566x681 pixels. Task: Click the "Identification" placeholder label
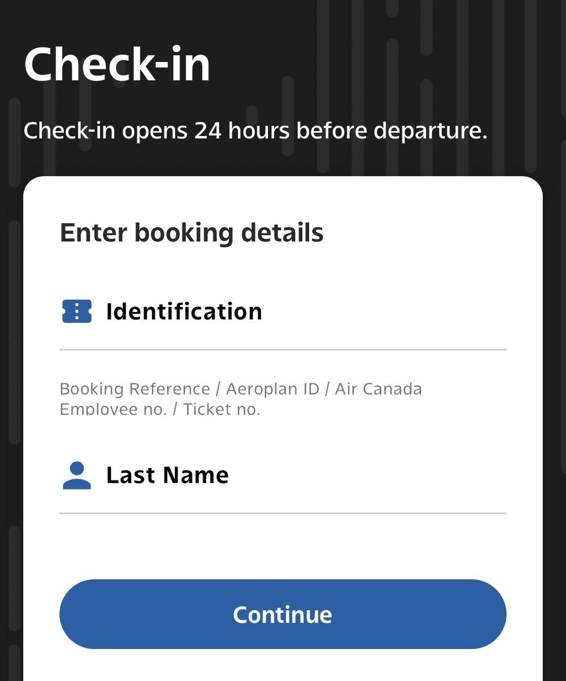coord(184,311)
